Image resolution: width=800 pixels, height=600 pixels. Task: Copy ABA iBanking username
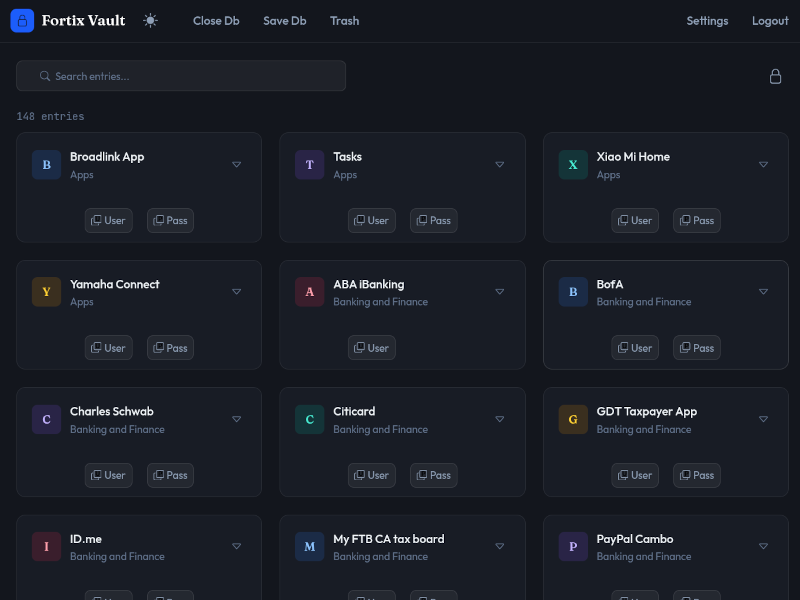371,347
